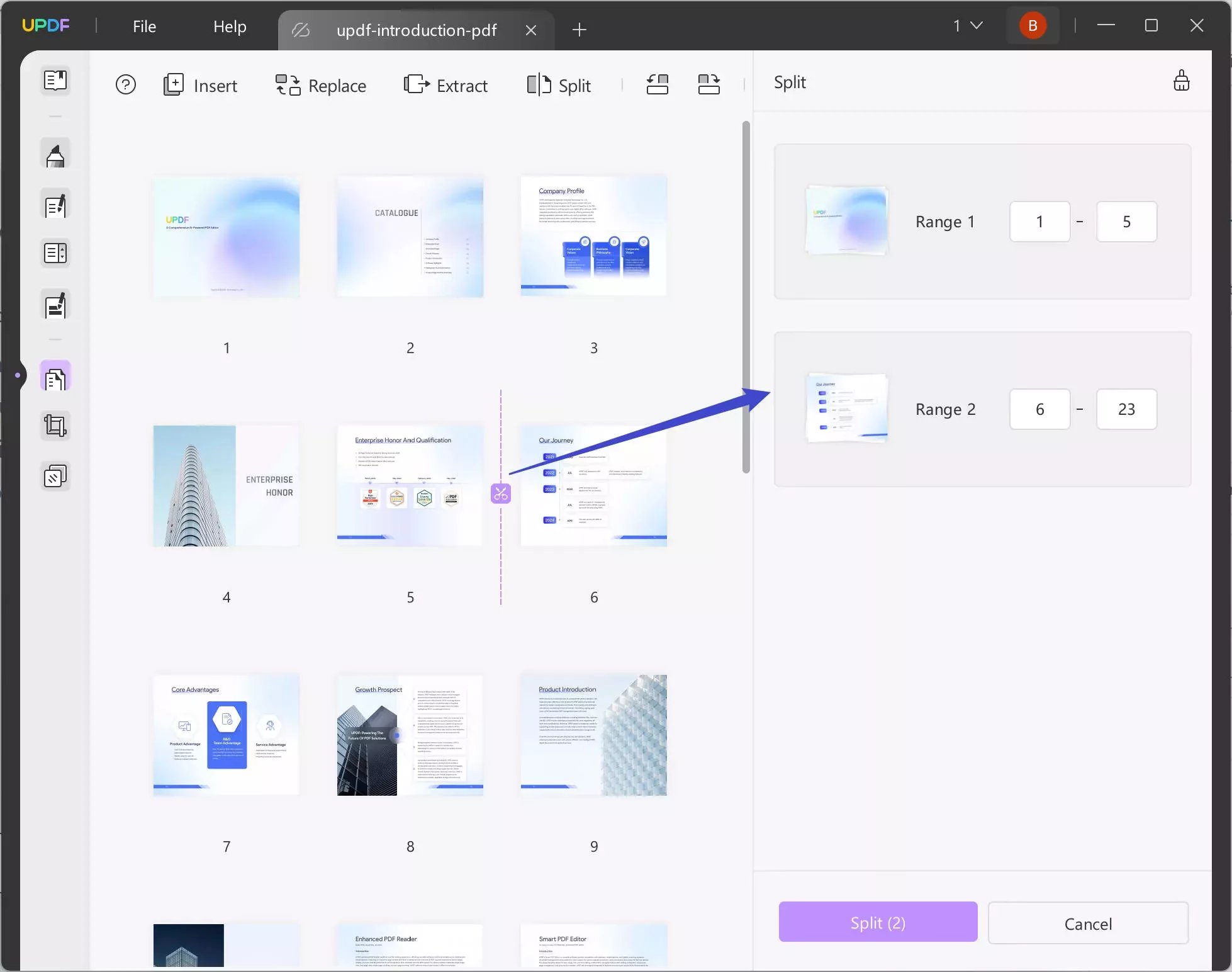Select page 2 Catalogue thumbnail

[x=410, y=237]
